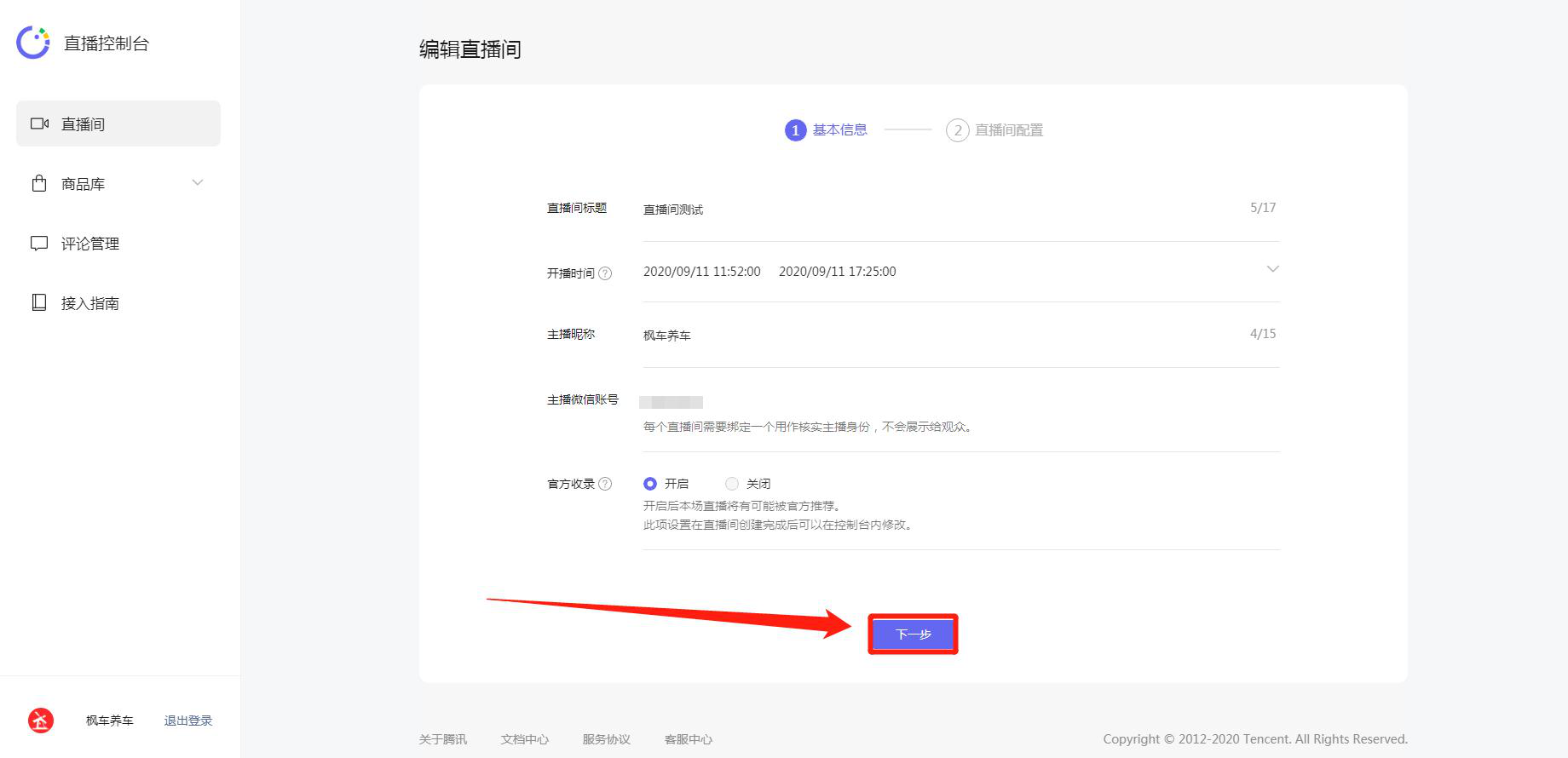Open 接入指南 in the sidebar
The image size is (1568, 758).
click(118, 302)
